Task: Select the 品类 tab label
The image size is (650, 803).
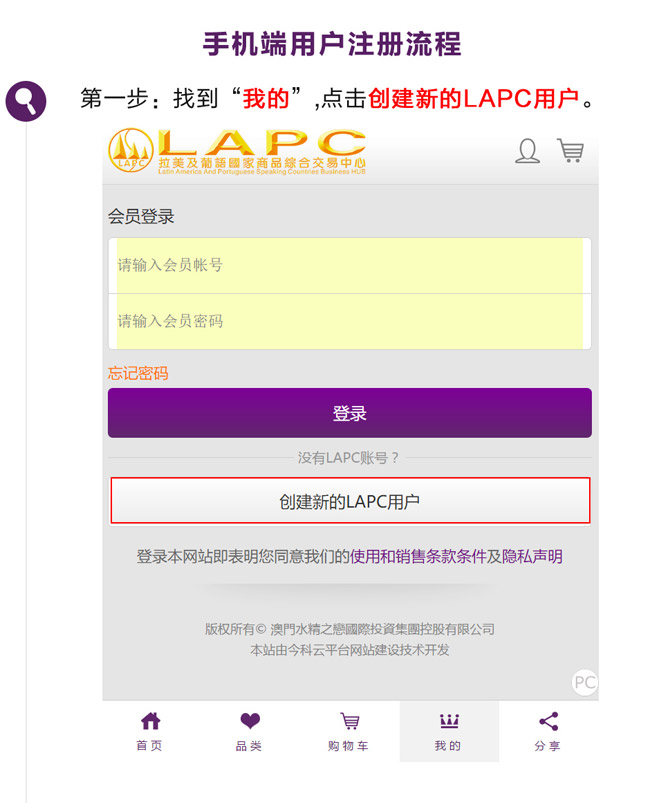Action: pyautogui.click(x=249, y=746)
